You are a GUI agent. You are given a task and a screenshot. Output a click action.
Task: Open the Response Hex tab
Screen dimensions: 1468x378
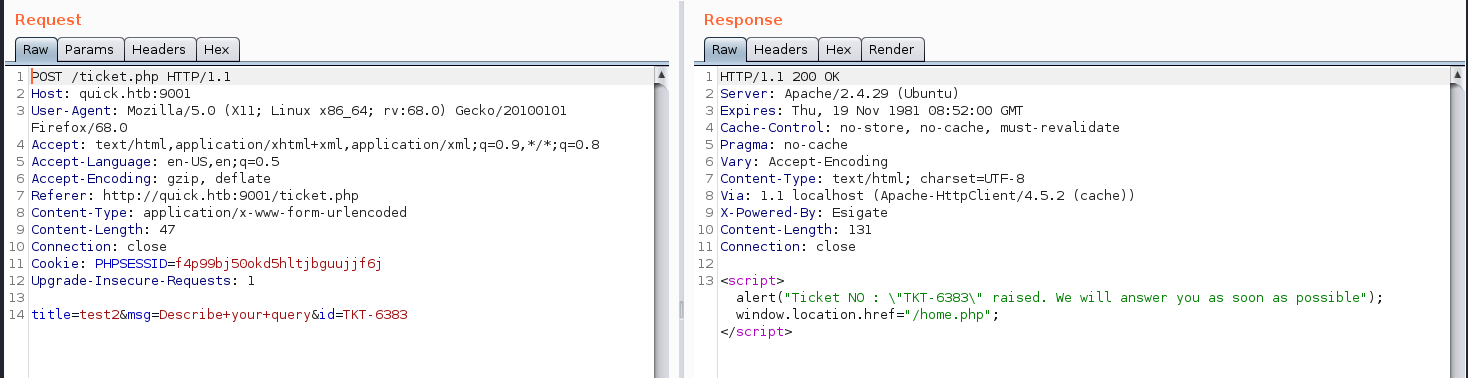tap(839, 49)
